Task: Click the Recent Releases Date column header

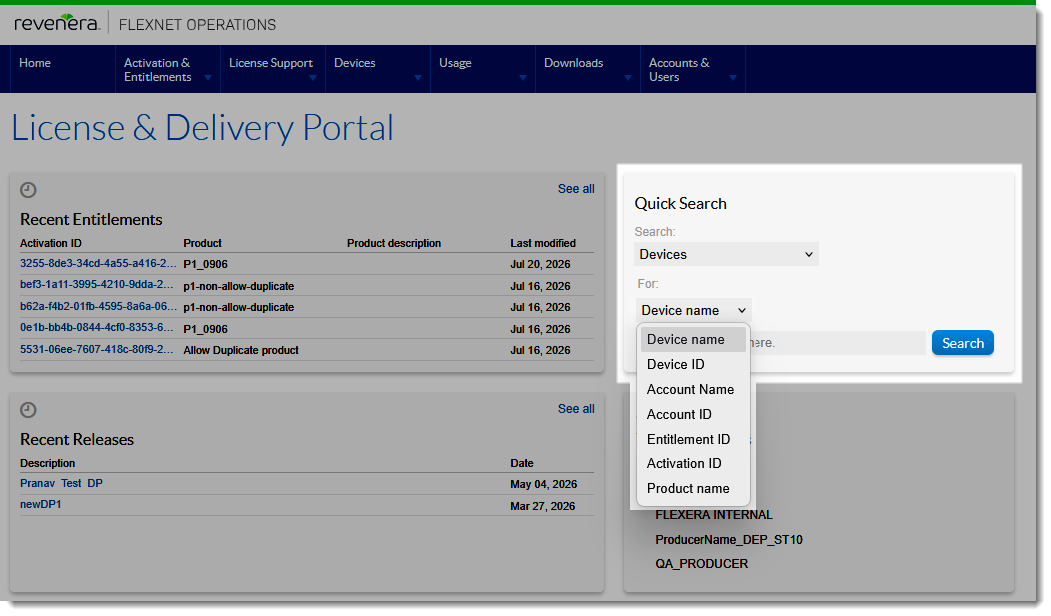Action: click(521, 463)
